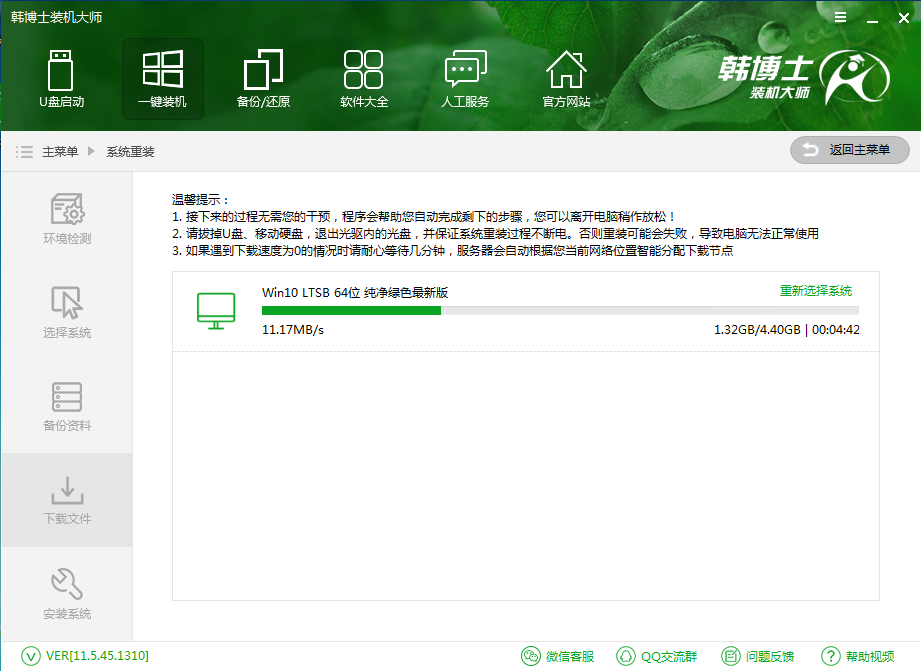
Task: Open the 选择系统 sidebar step
Action: coord(66,318)
